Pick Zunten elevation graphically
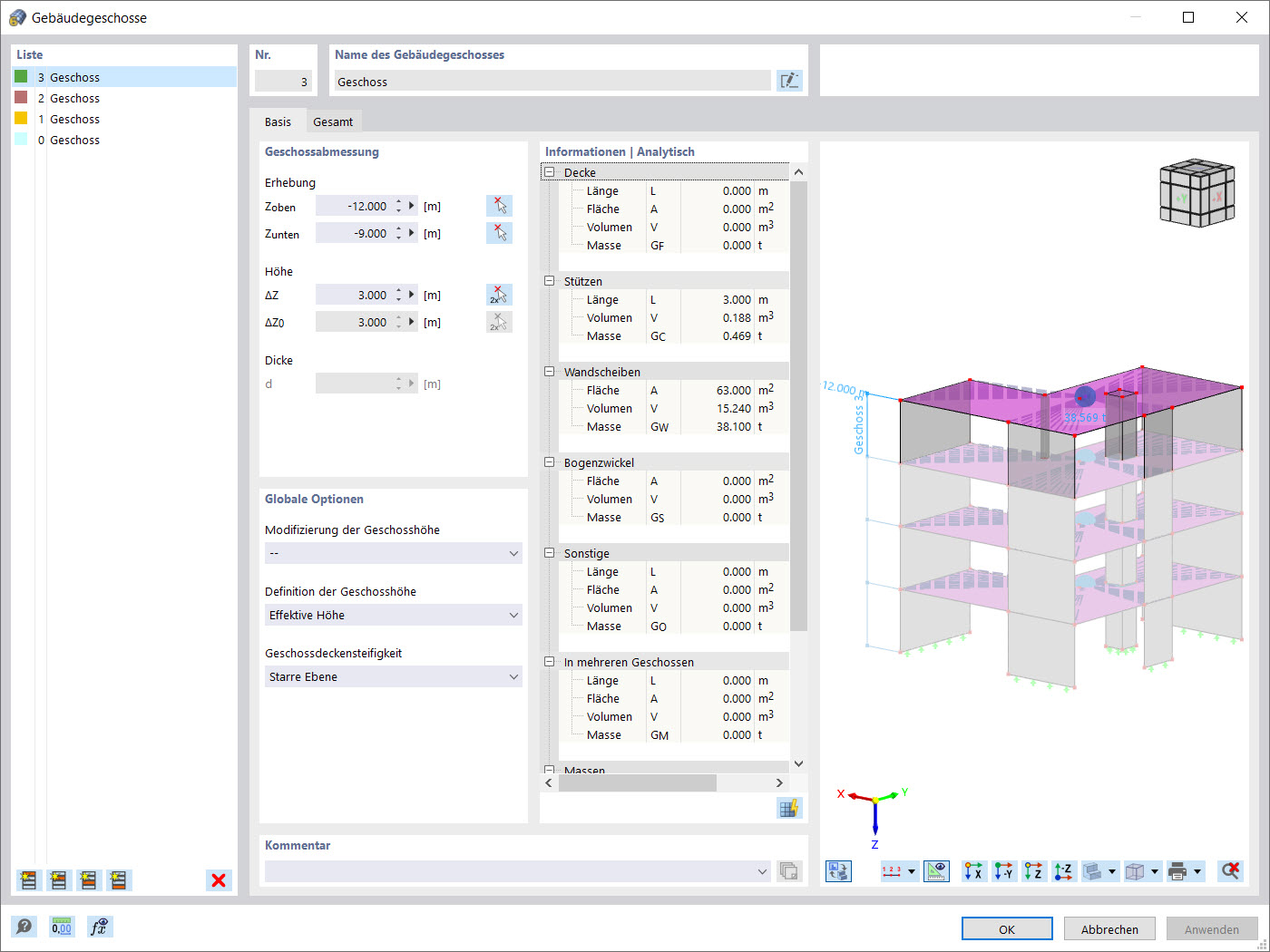 (x=499, y=233)
